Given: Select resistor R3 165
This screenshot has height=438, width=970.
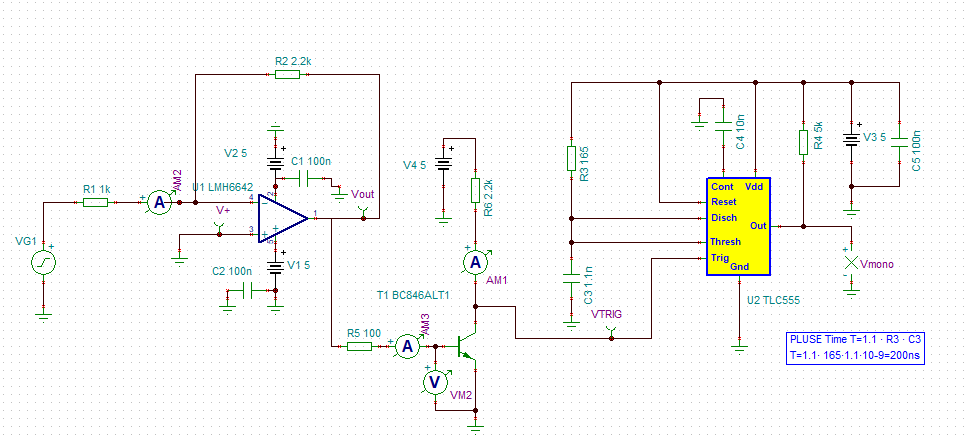Looking at the screenshot, I should pyautogui.click(x=572, y=158).
